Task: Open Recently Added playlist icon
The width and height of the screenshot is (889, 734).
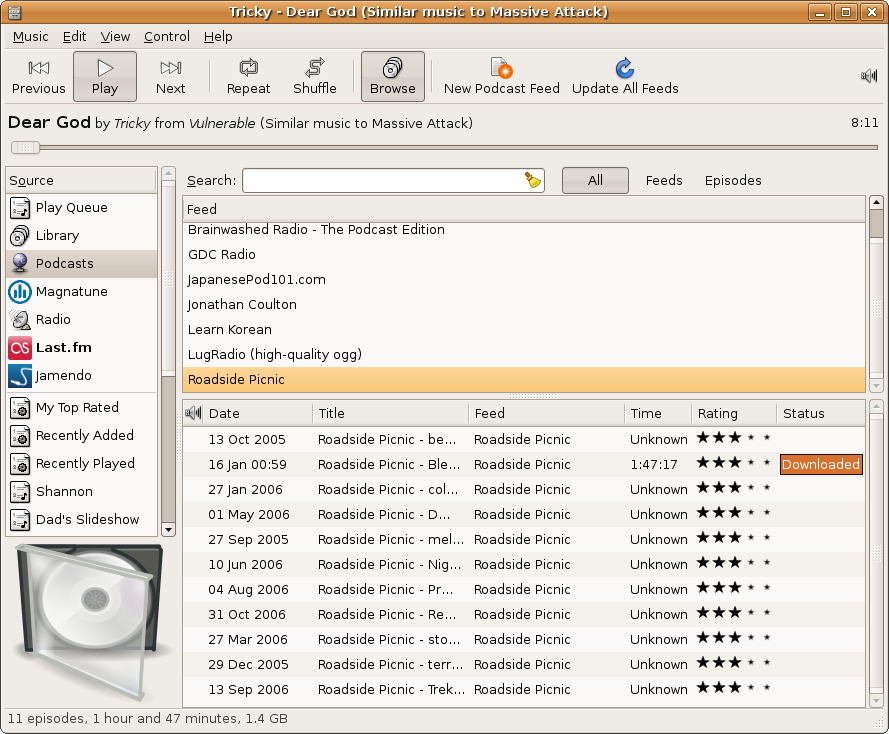Action: point(20,436)
